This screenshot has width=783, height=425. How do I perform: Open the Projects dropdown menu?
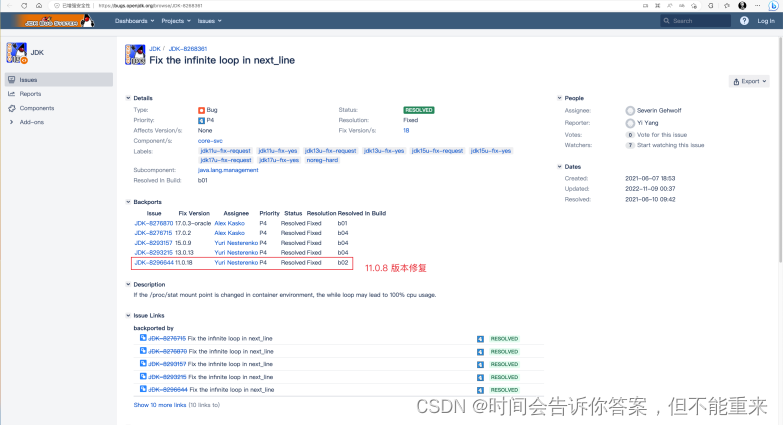click(176, 21)
